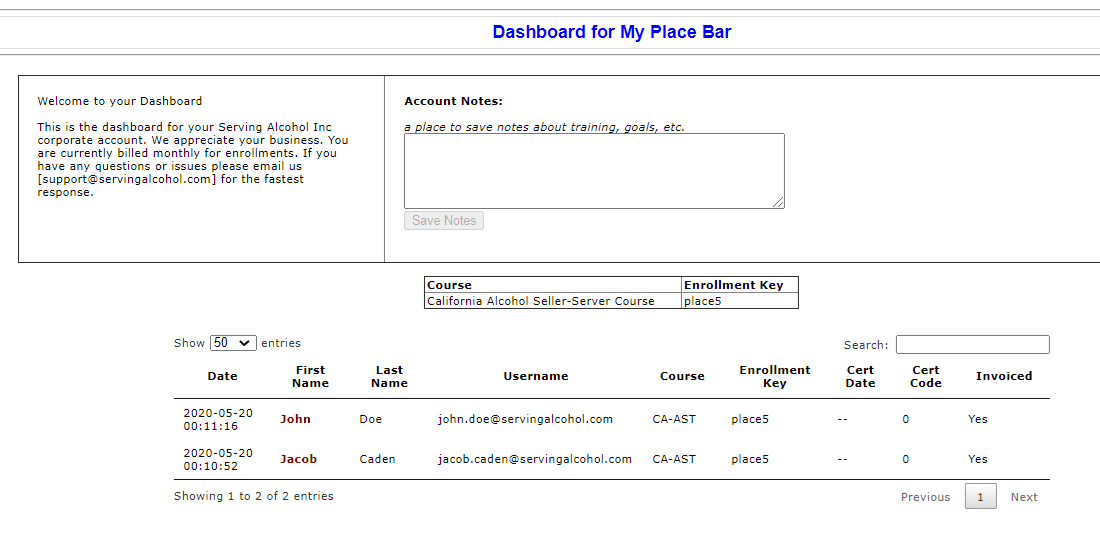1100x559 pixels.
Task: Sort by Enrollment Key header in entries table
Action: coord(774,376)
